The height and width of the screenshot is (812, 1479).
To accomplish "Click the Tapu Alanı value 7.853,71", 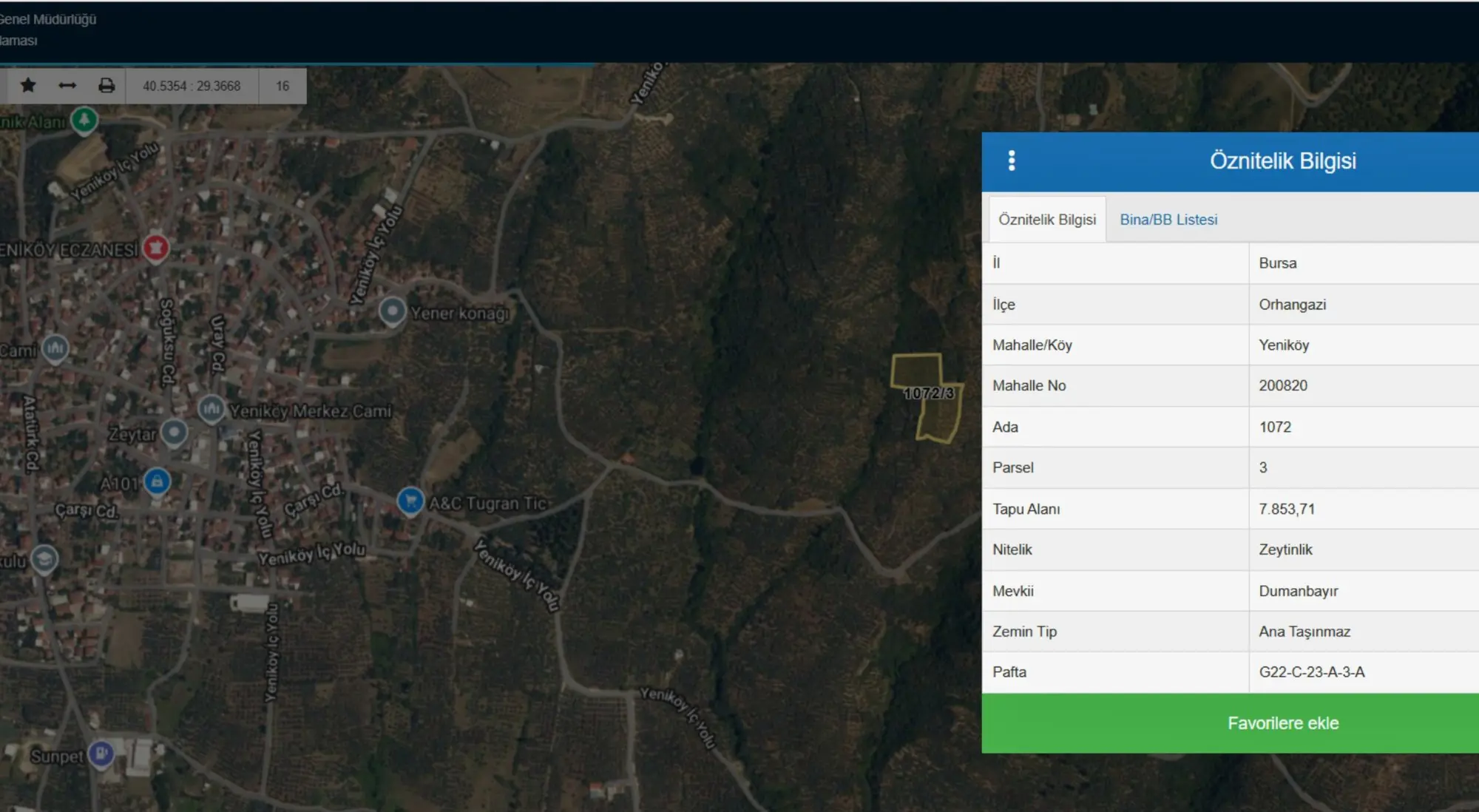I will coord(1287,509).
